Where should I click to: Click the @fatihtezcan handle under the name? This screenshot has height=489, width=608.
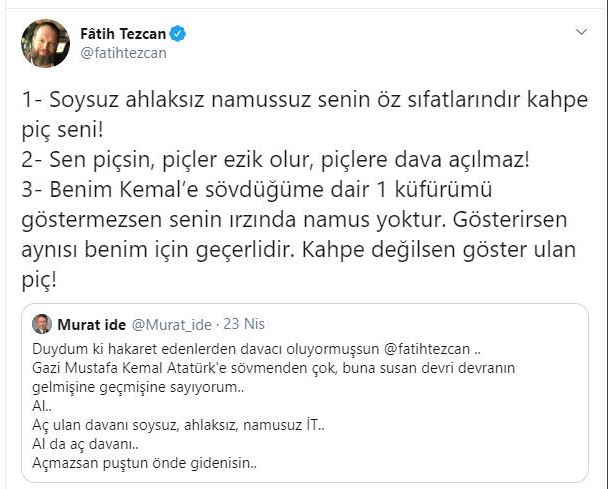[x=123, y=53]
